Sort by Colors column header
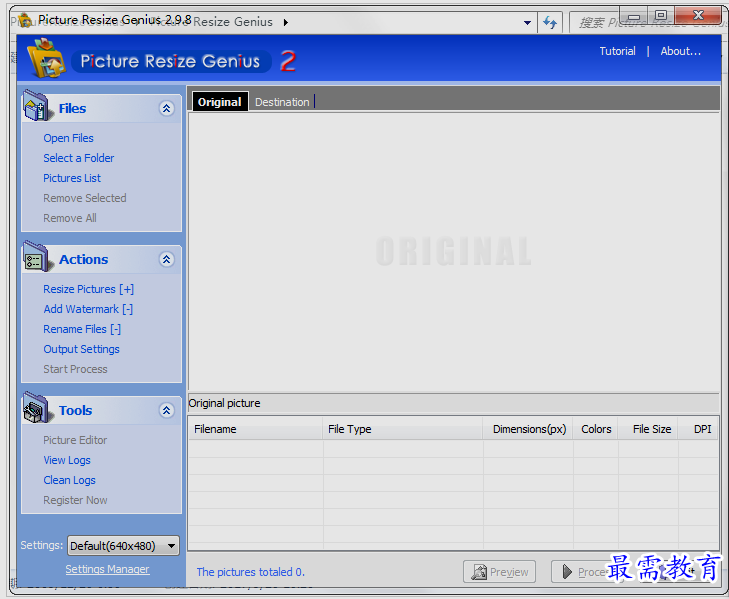 click(596, 429)
